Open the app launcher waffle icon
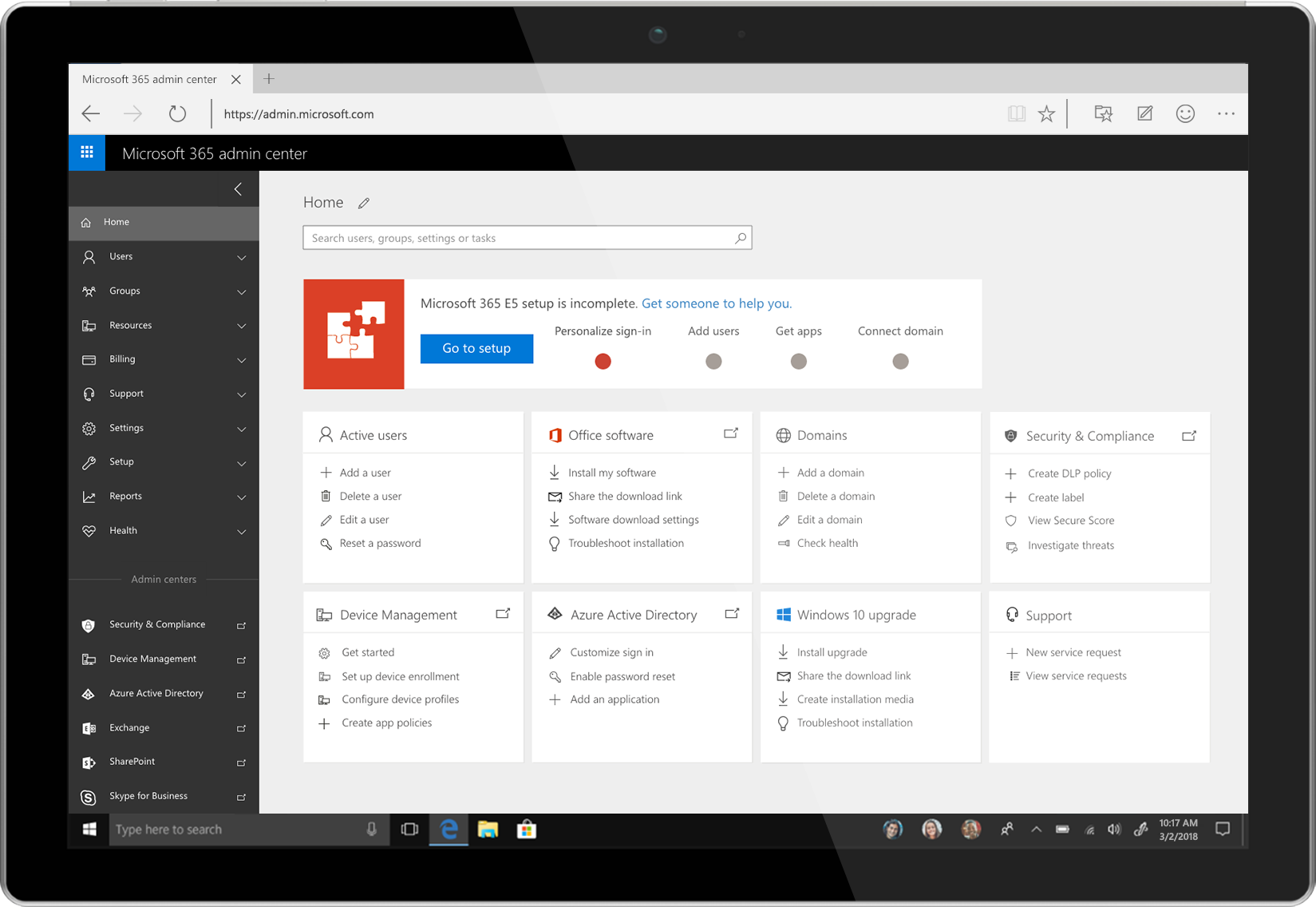The height and width of the screenshot is (907, 1316). coord(86,152)
